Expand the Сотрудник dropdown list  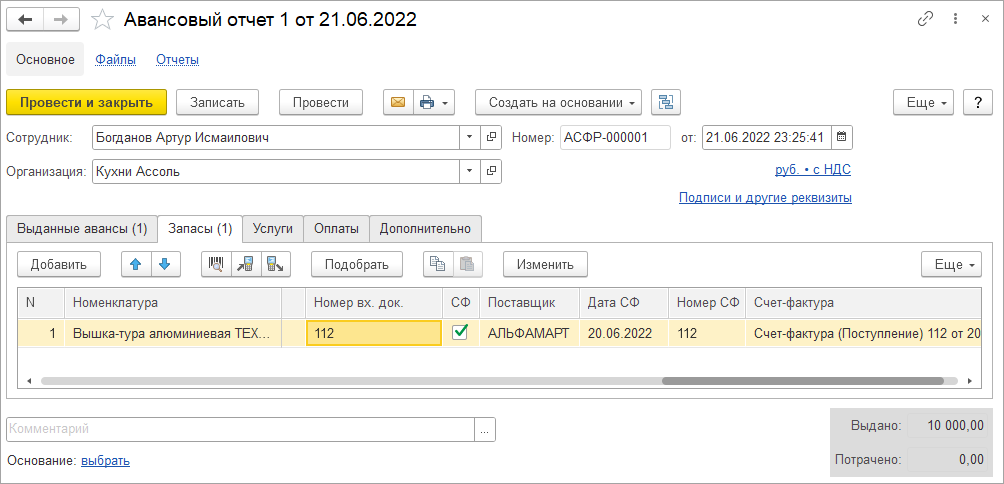[x=470, y=137]
